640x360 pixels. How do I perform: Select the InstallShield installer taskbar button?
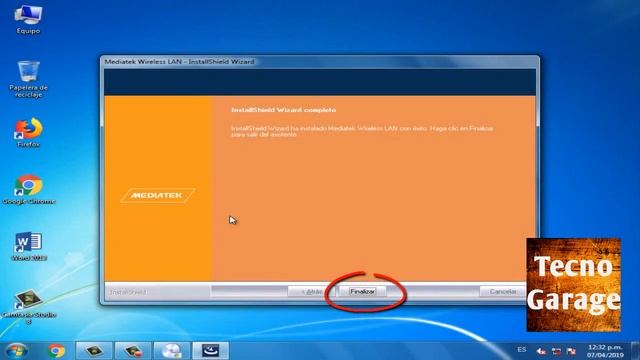click(211, 351)
